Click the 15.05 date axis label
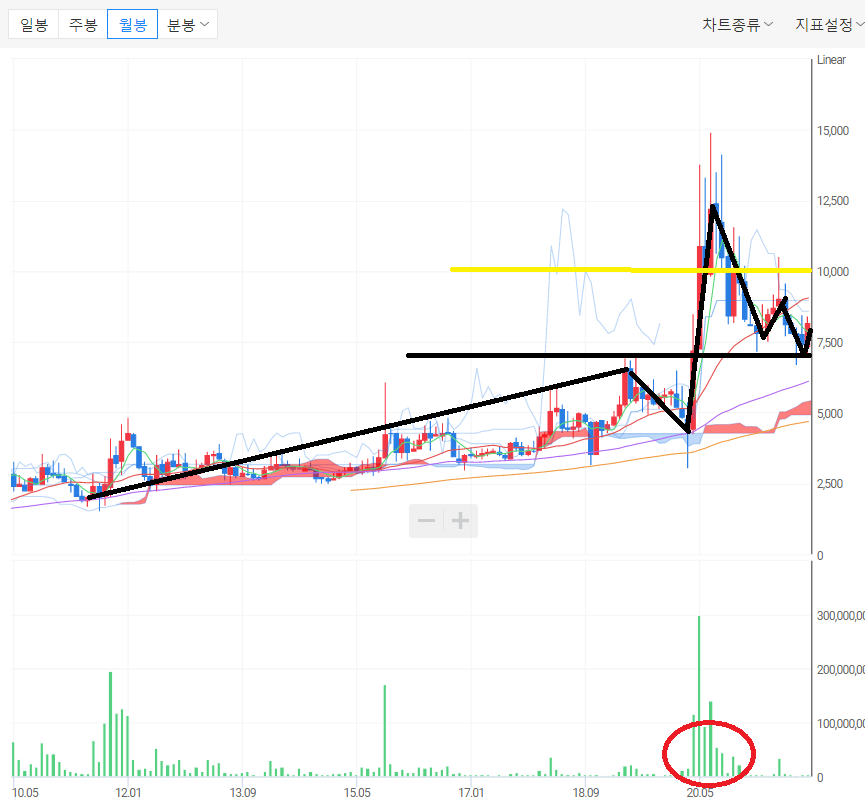 tap(357, 792)
